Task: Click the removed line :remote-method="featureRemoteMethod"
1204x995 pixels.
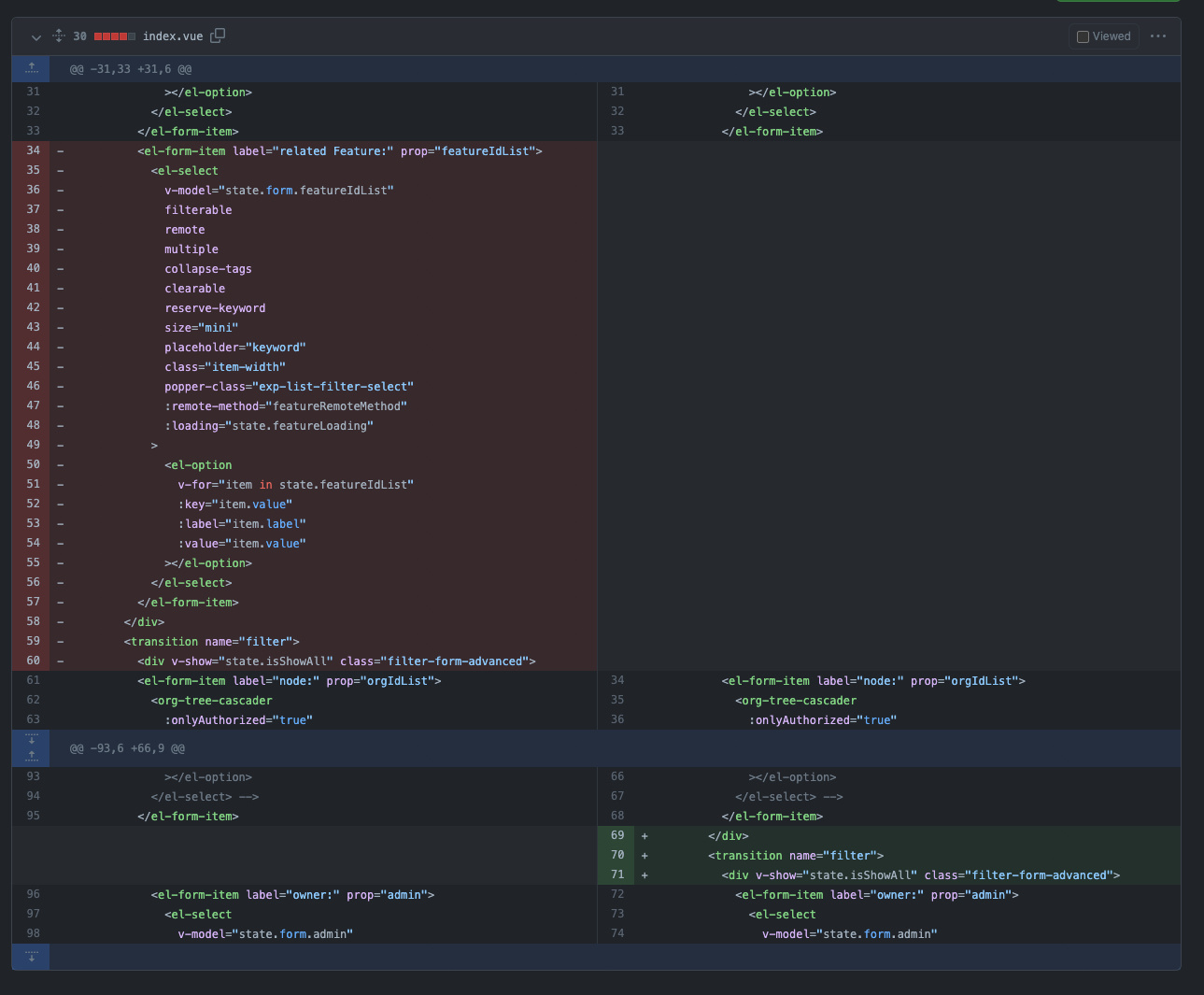Action: [286, 406]
